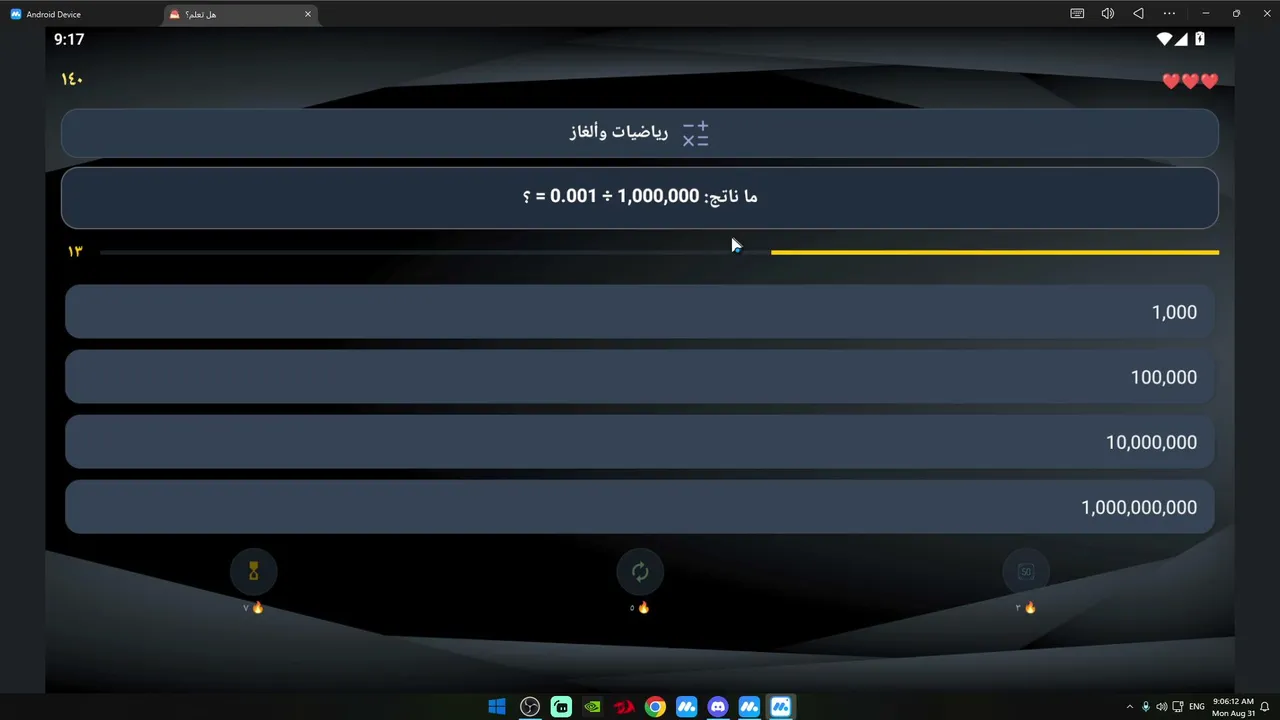Click the Android Wi-Fi status icon
The image size is (1280, 720).
(1164, 39)
